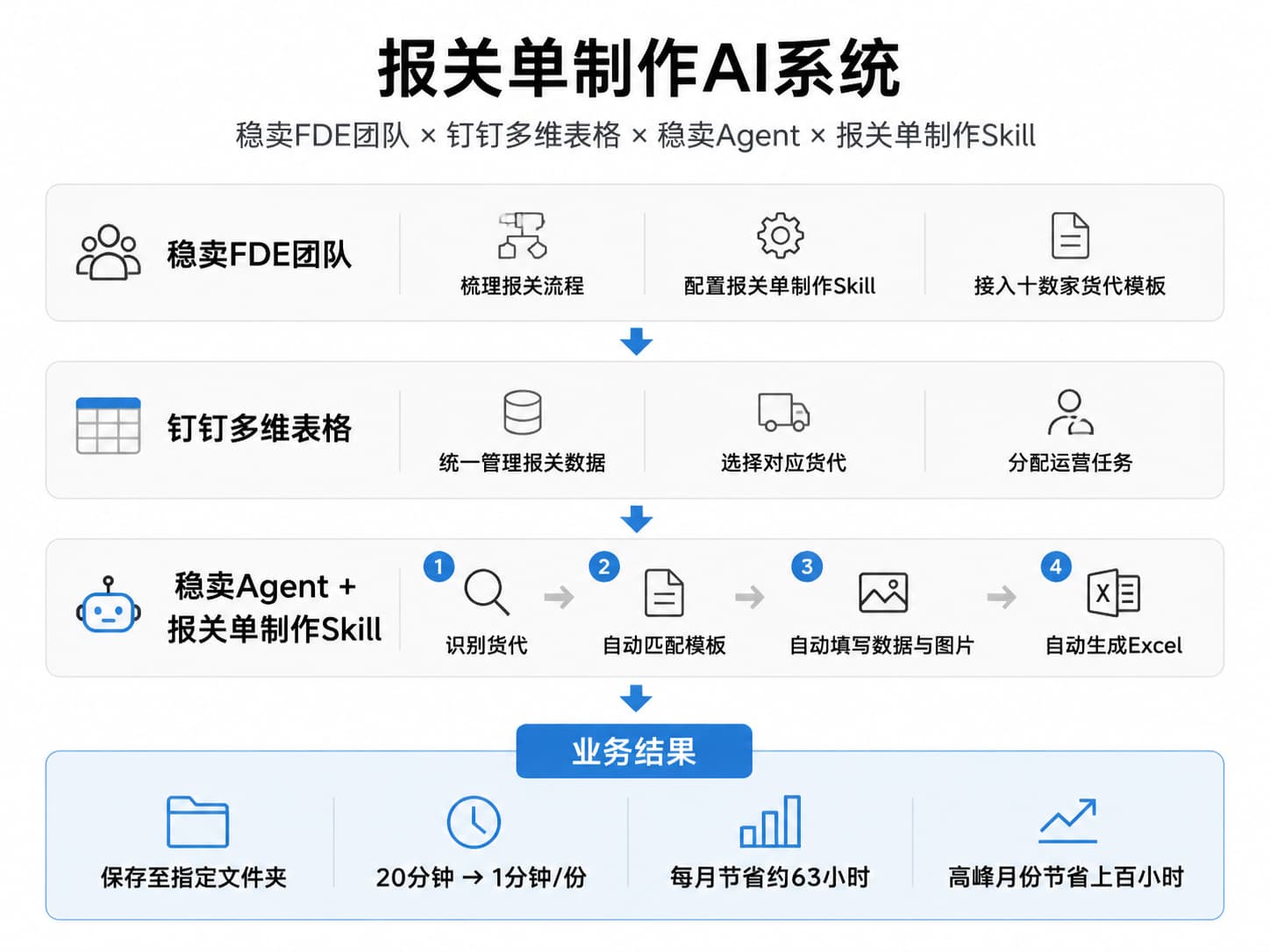Select the database cylinder icon above 统一管理报关数据
This screenshot has width=1270, height=952.
coord(523,412)
